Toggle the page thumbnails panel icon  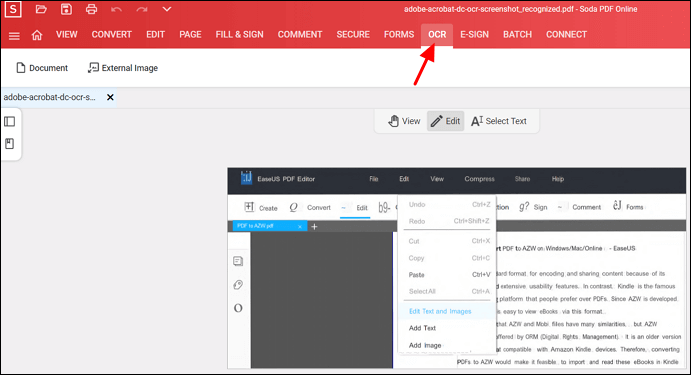[10, 121]
